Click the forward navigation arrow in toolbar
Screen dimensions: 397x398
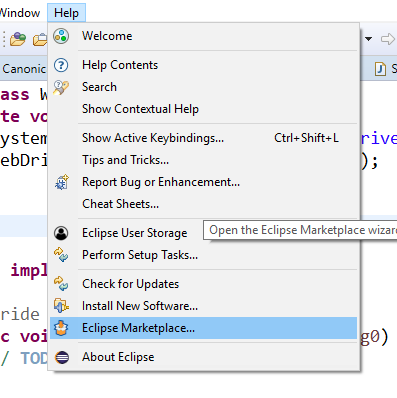click(388, 39)
